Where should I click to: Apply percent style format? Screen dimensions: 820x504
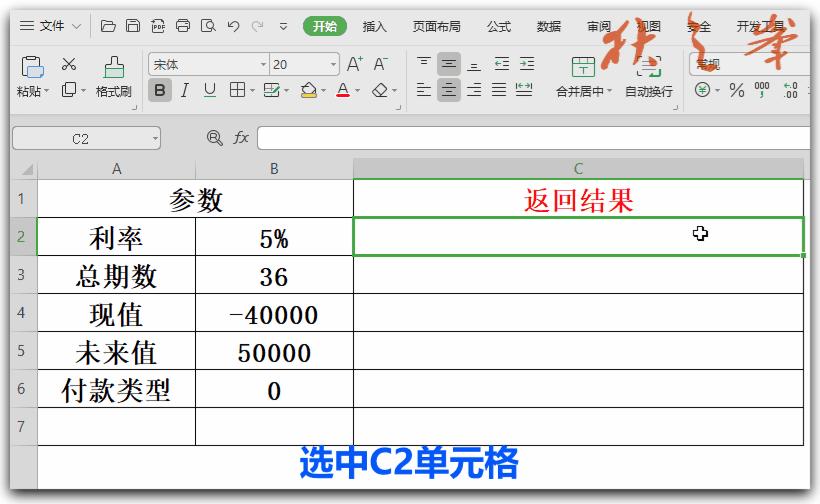736,90
